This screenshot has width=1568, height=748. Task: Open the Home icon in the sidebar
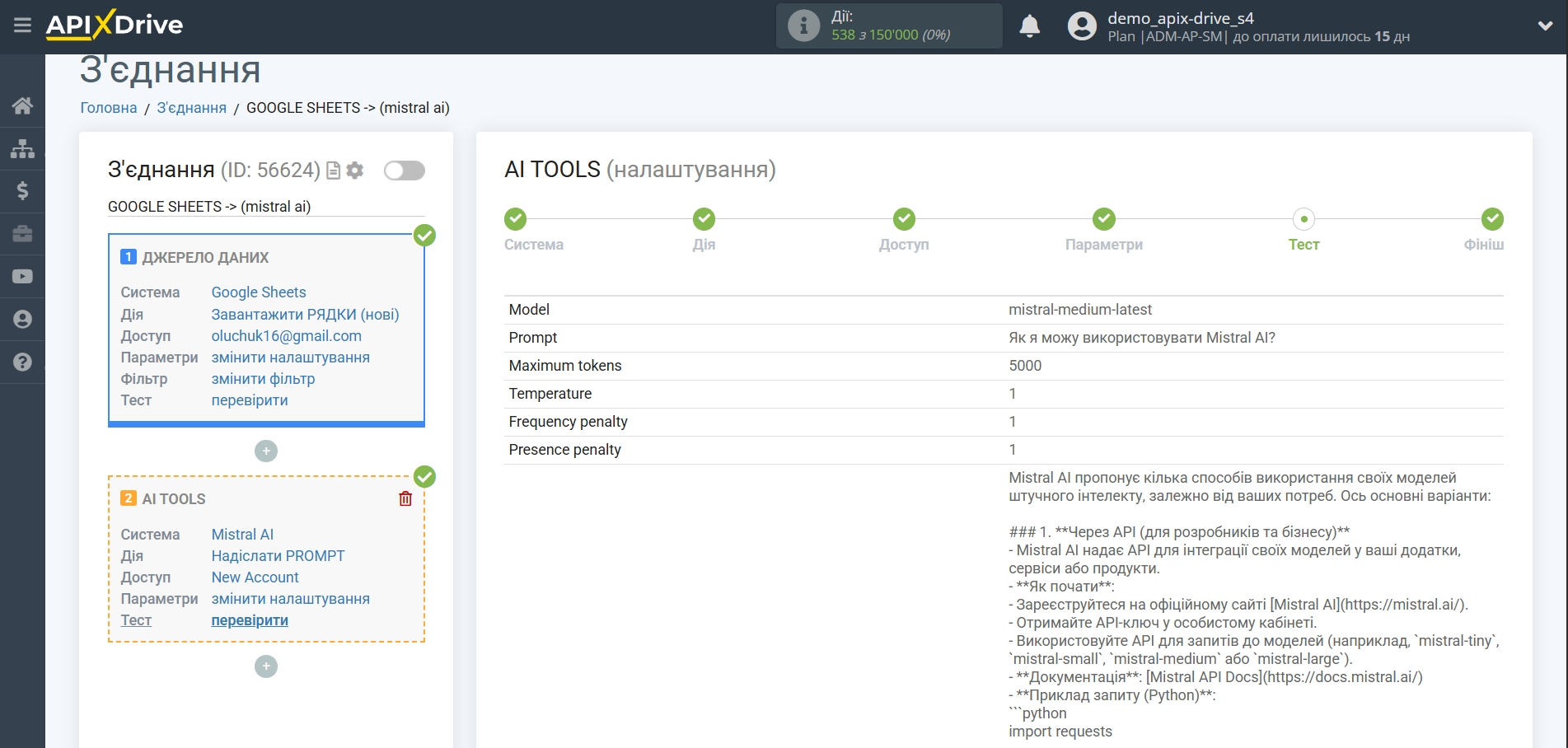pyautogui.click(x=22, y=105)
